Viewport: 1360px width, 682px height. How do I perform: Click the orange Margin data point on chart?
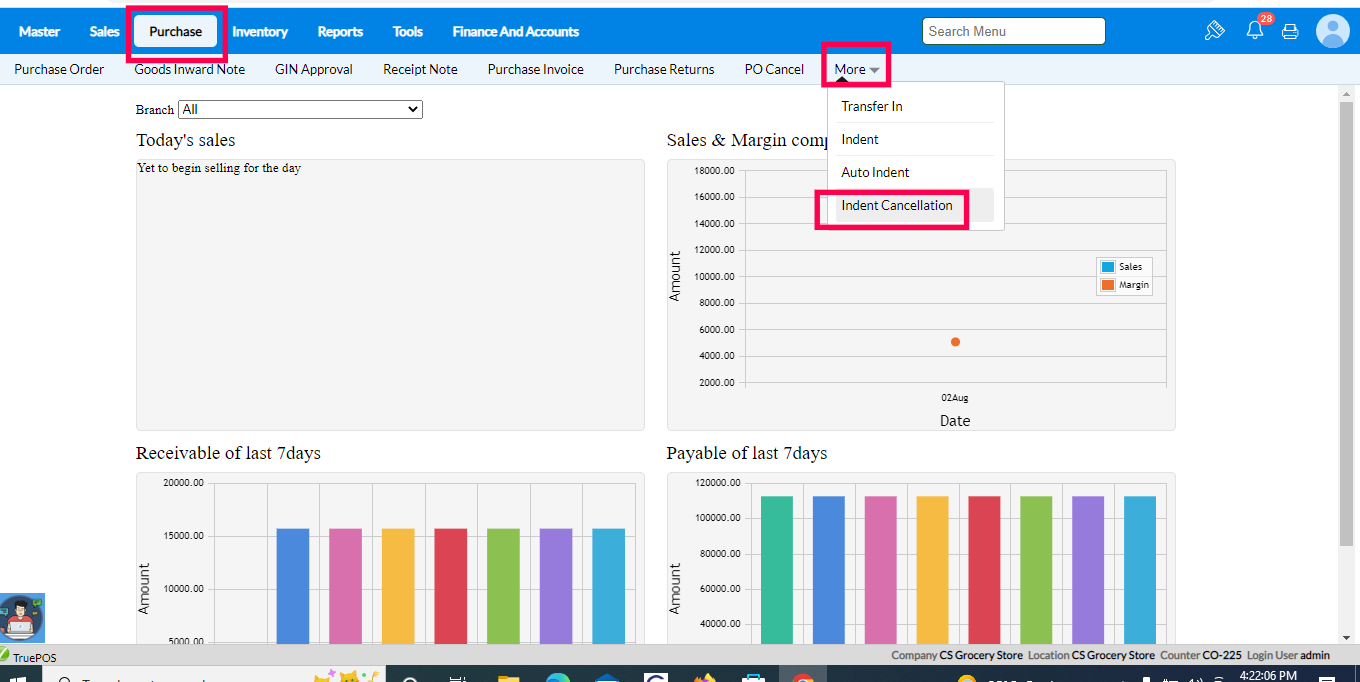point(955,342)
